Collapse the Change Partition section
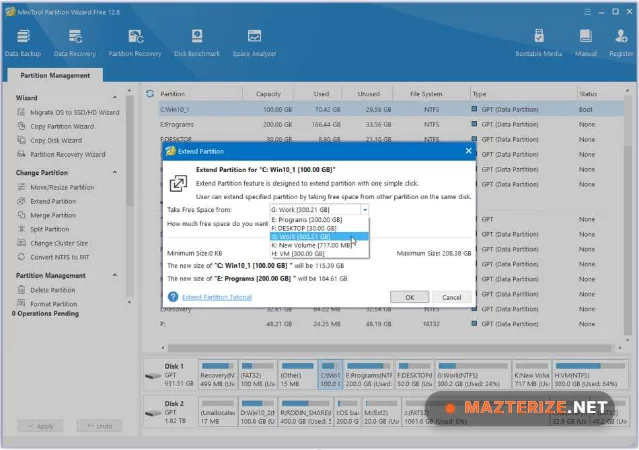Screen dimensions: 639x450 [x=115, y=172]
